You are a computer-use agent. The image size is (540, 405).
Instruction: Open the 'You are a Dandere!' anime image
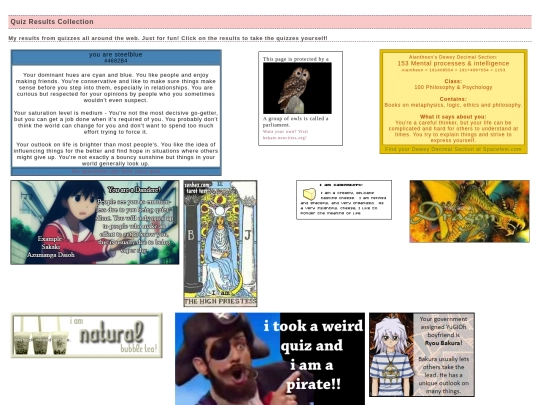[x=95, y=222]
